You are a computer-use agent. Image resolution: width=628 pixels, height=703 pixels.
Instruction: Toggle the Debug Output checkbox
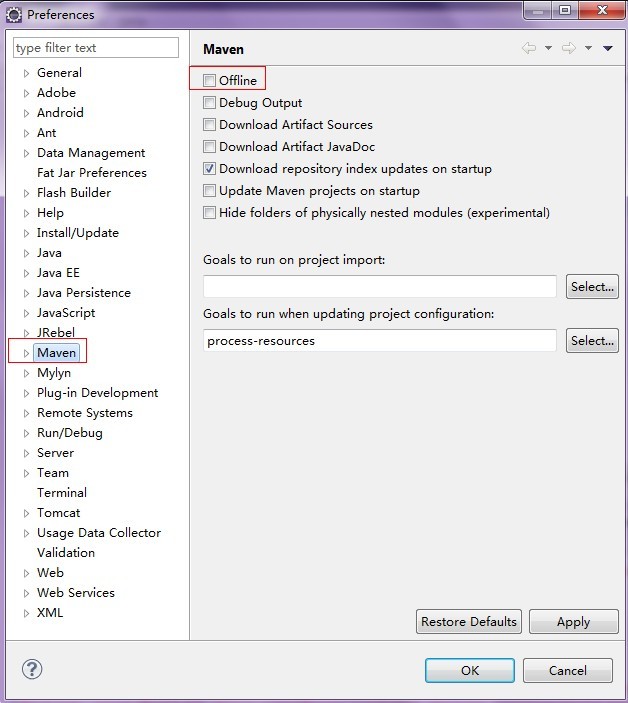(209, 103)
